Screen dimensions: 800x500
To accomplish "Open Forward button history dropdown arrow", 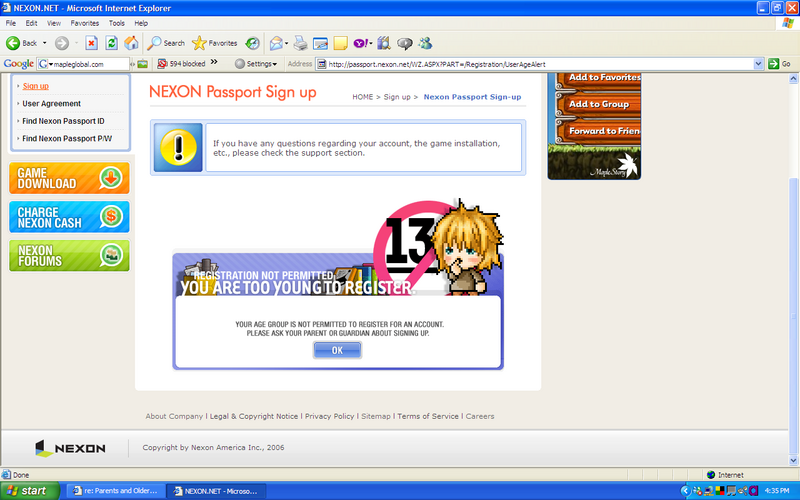I will (x=76, y=43).
